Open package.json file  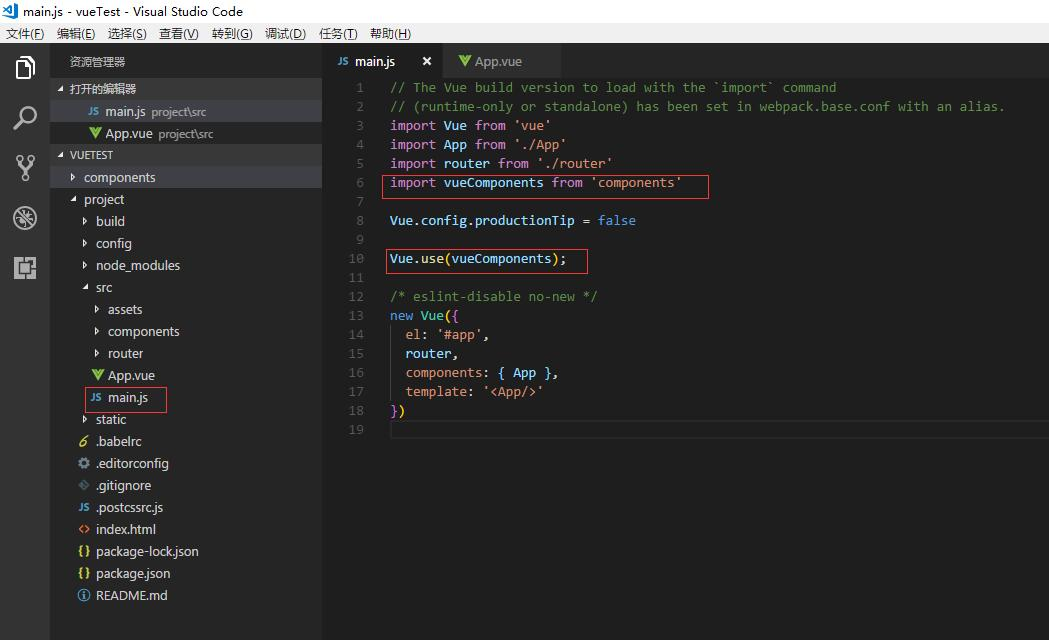pos(186,573)
